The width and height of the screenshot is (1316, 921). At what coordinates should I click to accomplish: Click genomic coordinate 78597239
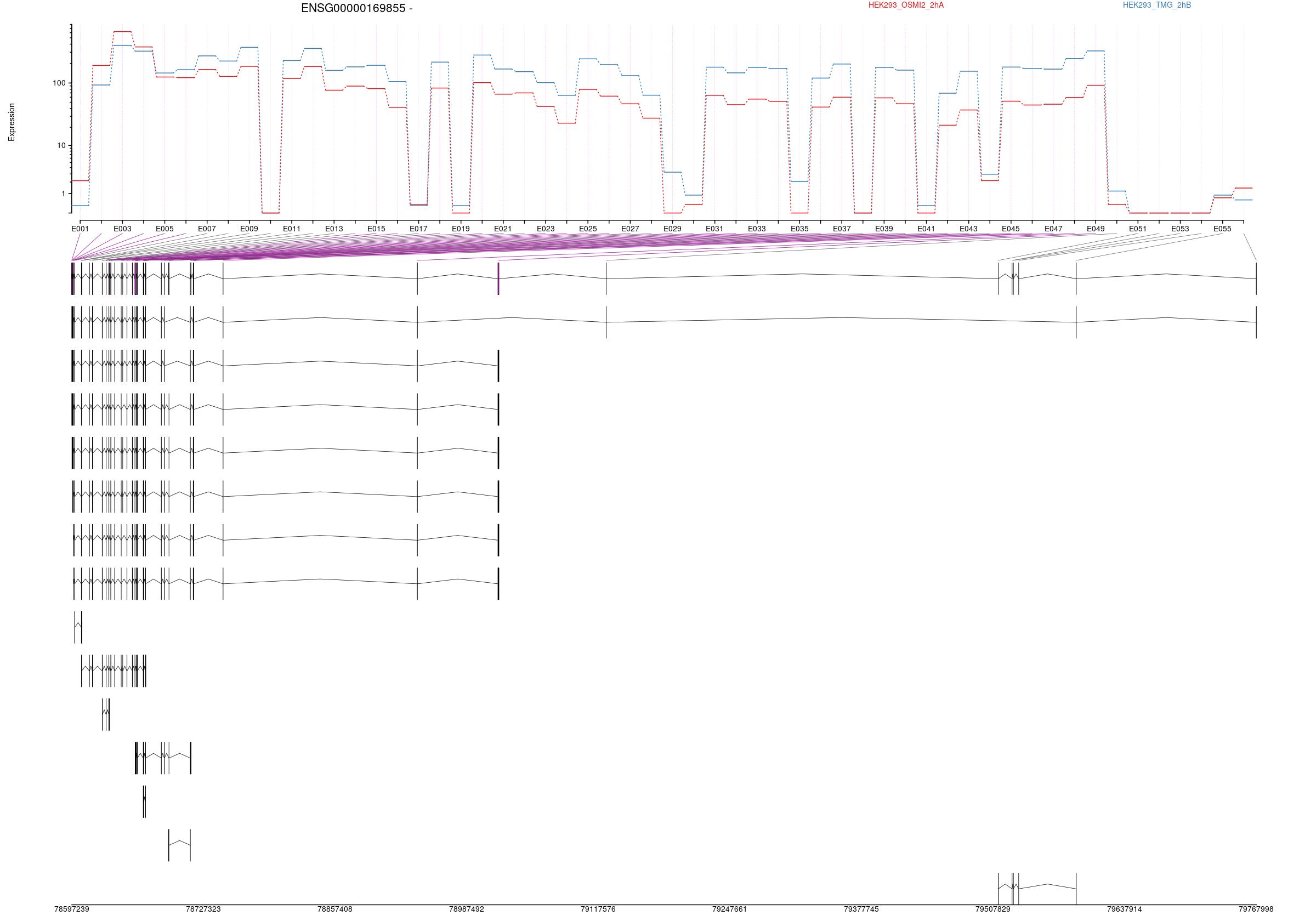[x=72, y=909]
